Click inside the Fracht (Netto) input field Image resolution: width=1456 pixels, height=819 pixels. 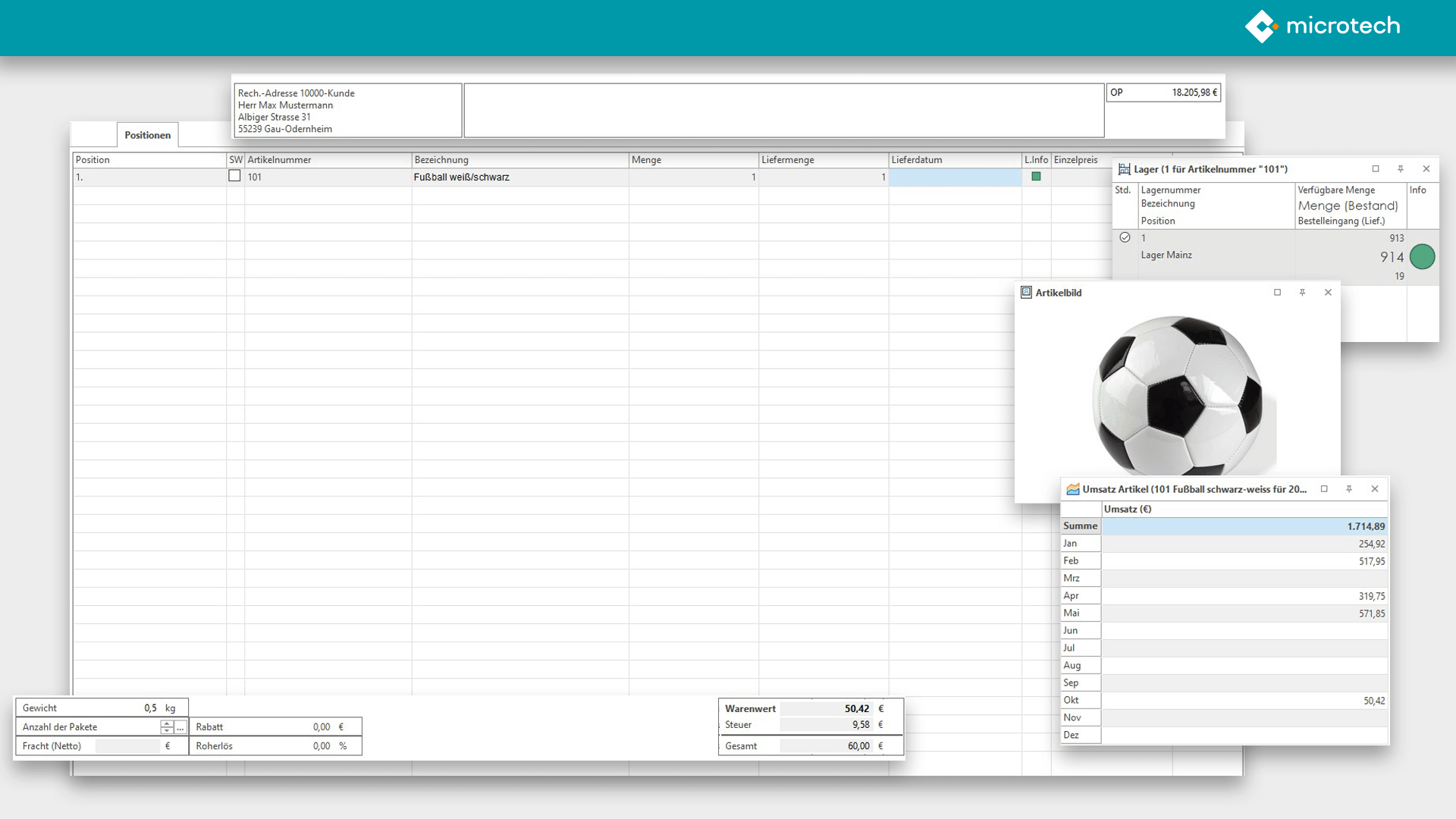coord(129,745)
